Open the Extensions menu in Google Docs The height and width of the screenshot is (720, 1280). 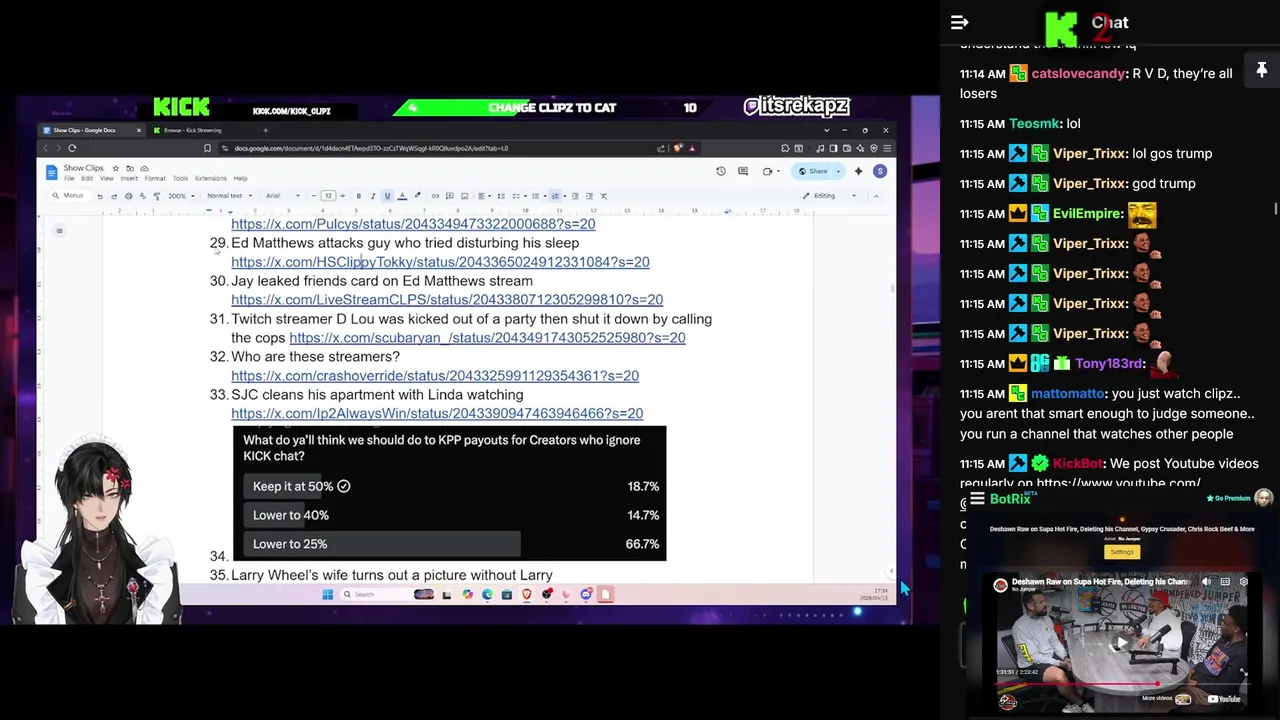(211, 179)
